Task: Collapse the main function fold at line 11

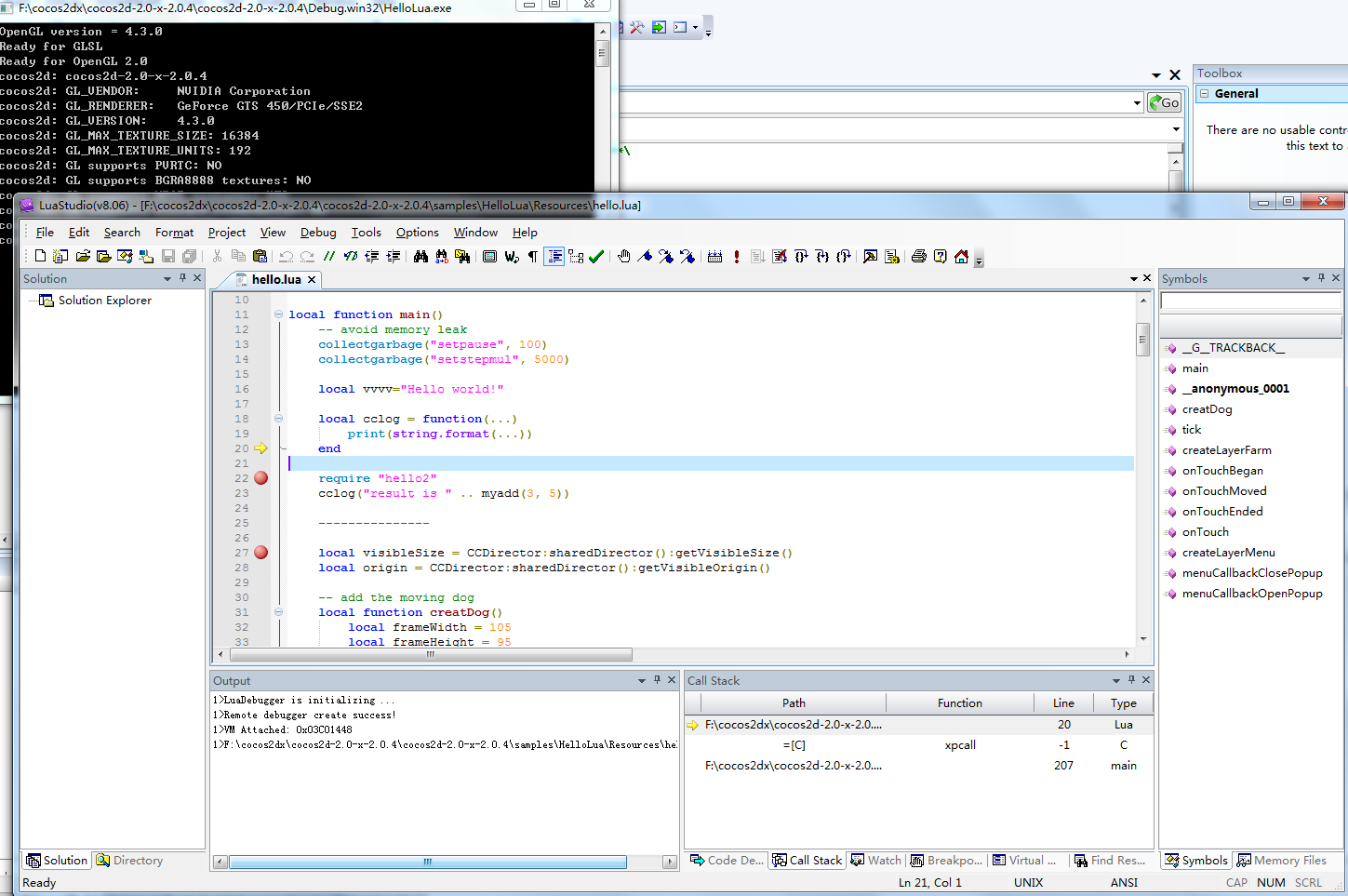Action: click(x=278, y=314)
